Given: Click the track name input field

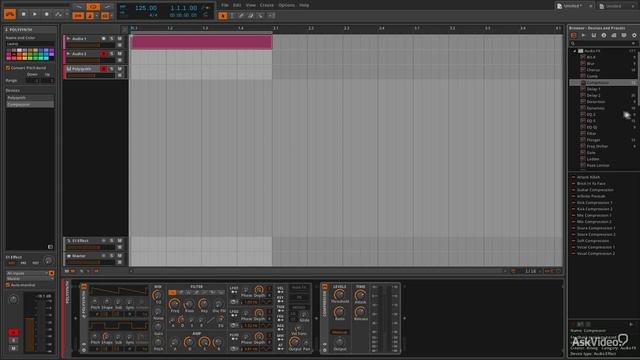Looking at the screenshot, I should tap(30, 44).
